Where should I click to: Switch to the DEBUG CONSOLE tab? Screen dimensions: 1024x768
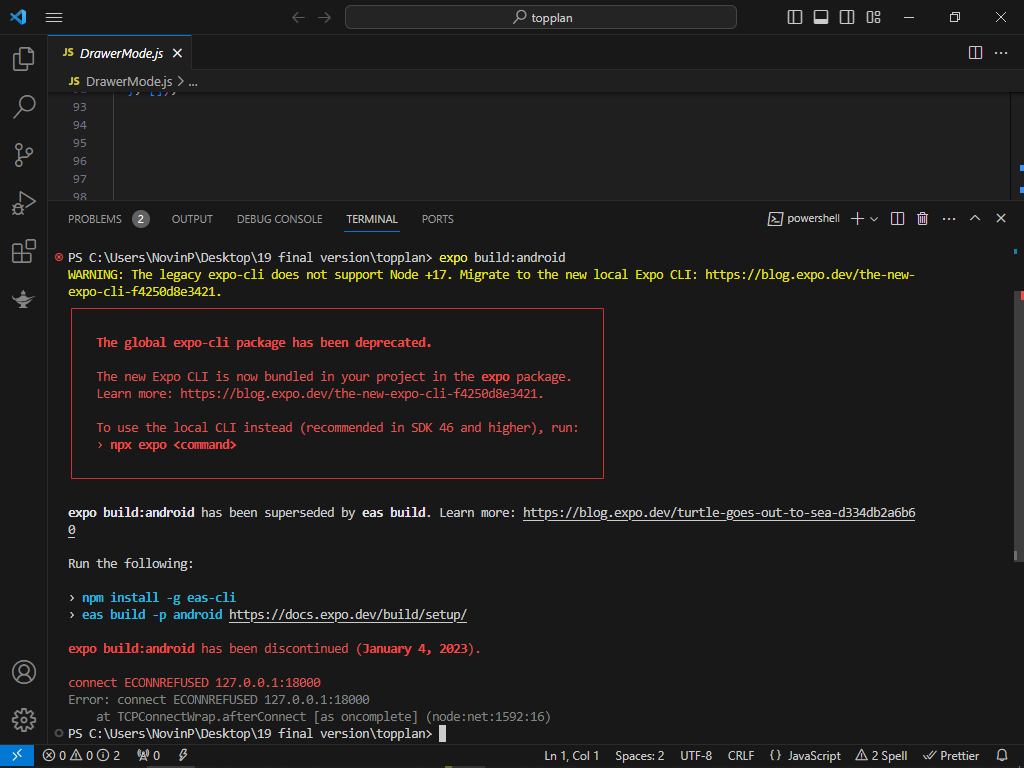pyautogui.click(x=280, y=219)
